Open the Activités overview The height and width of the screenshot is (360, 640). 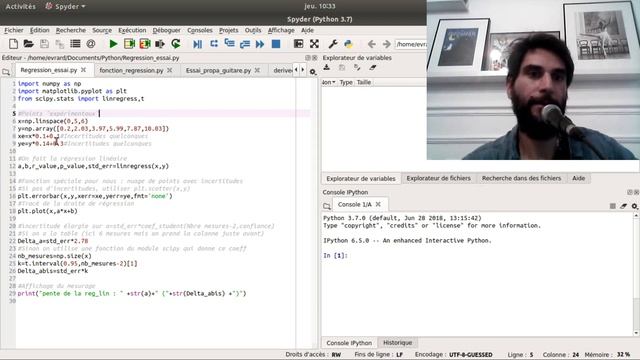[21, 7]
